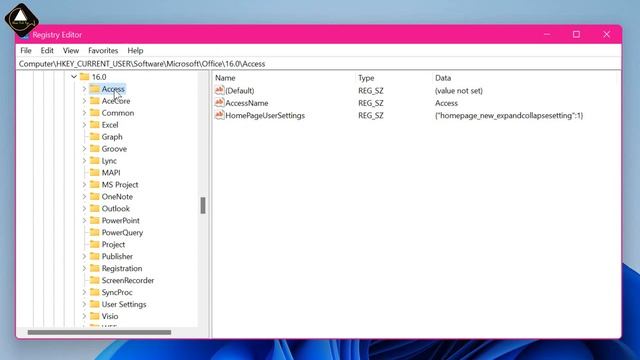Click the Project folder icon

tap(95, 244)
